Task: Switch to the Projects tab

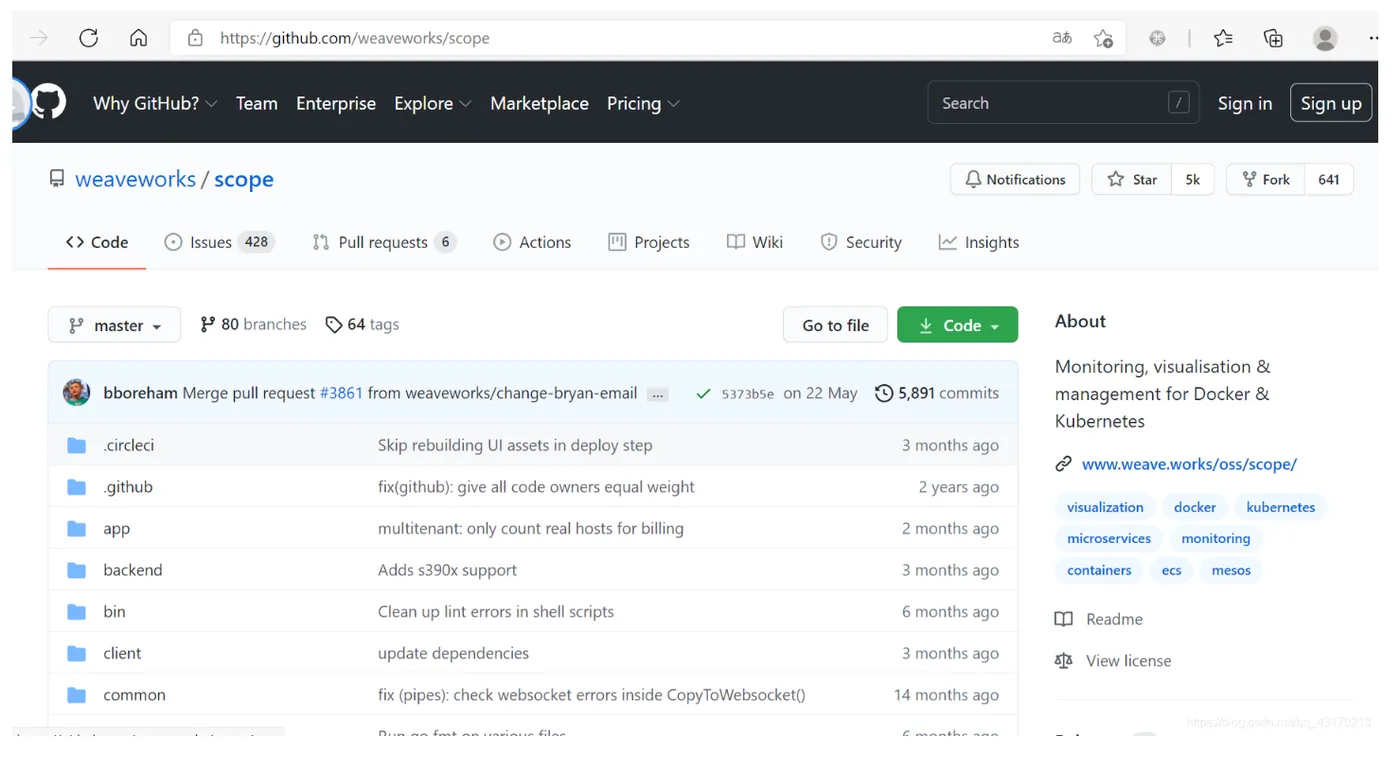Action: (649, 242)
